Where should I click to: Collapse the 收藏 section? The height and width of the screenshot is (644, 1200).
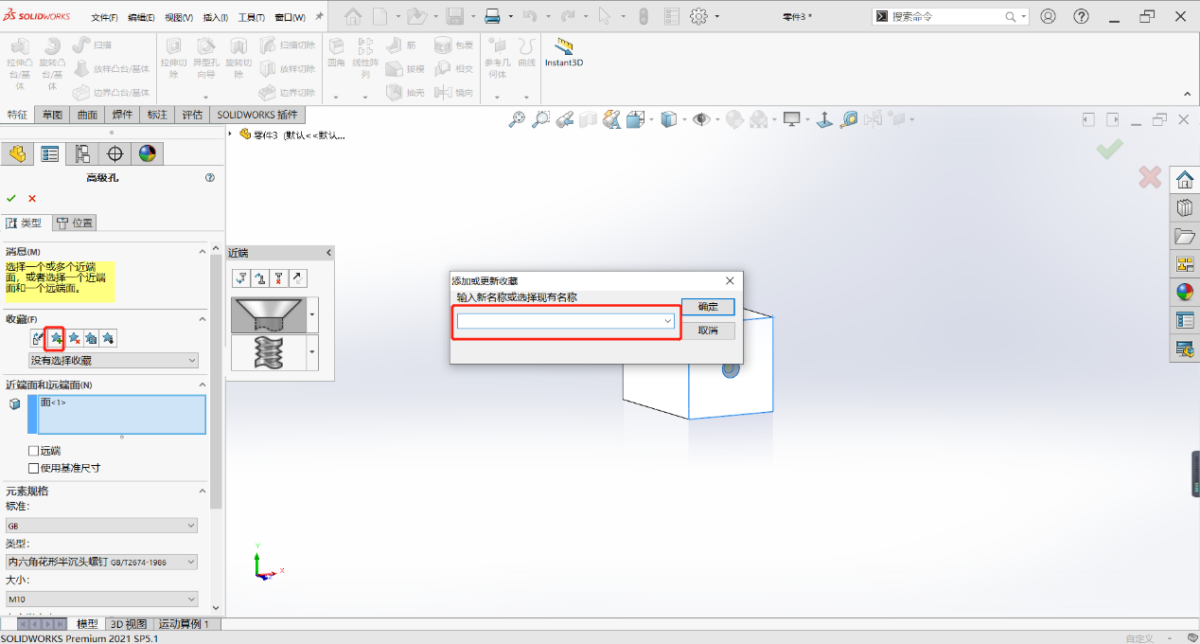tap(203, 319)
